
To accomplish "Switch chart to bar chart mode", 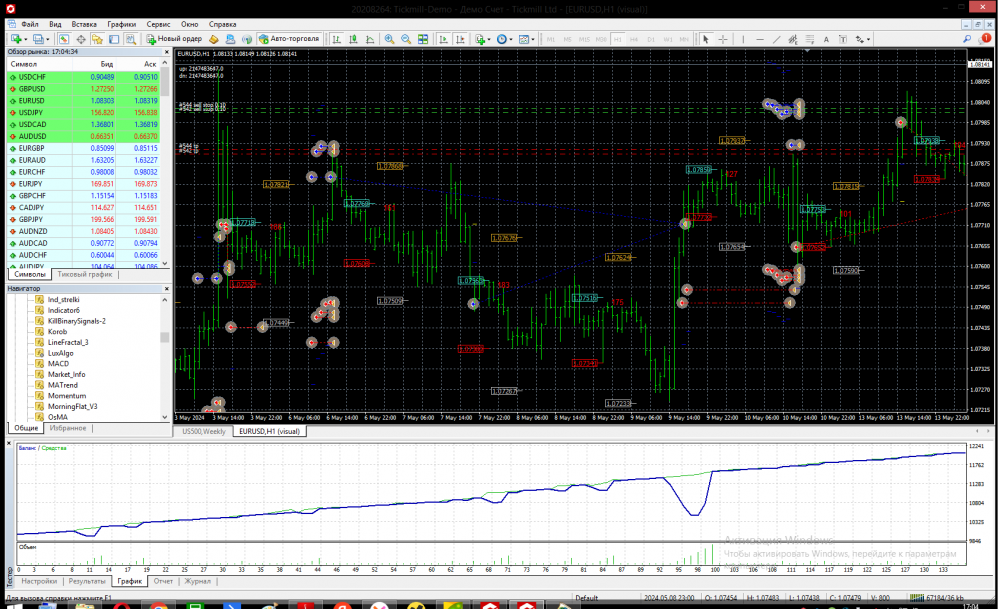I will point(336,39).
